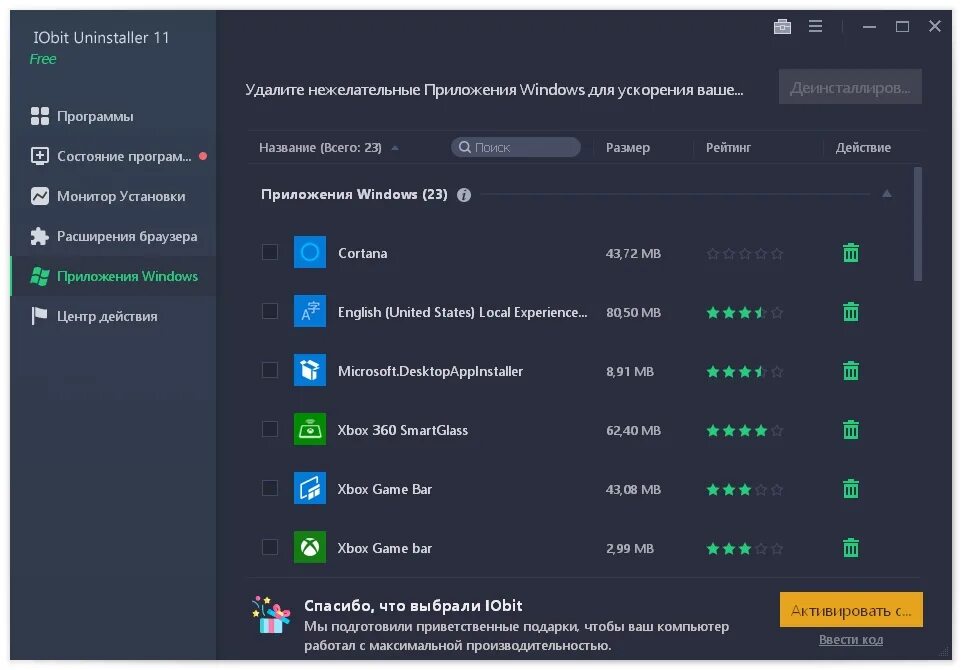962x670 pixels.
Task: Click the magnifier icon in search
Action: [465, 147]
